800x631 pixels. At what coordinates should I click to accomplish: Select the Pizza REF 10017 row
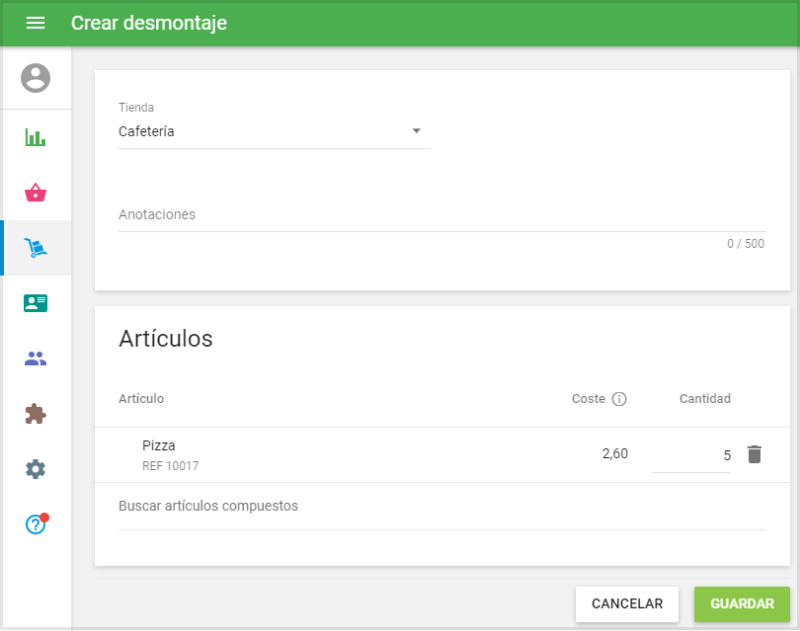coord(300,452)
